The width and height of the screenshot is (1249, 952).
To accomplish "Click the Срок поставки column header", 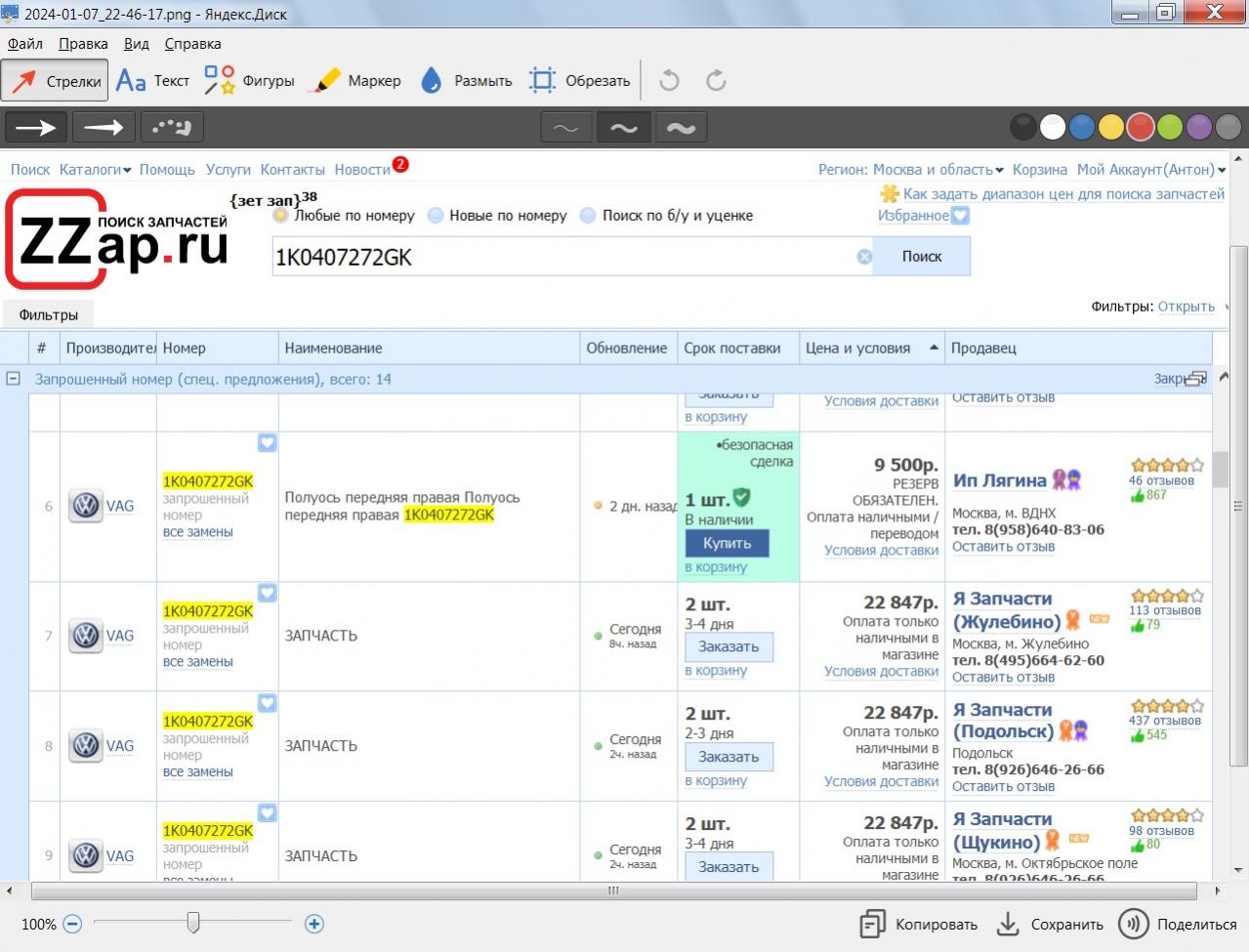I will [738, 348].
